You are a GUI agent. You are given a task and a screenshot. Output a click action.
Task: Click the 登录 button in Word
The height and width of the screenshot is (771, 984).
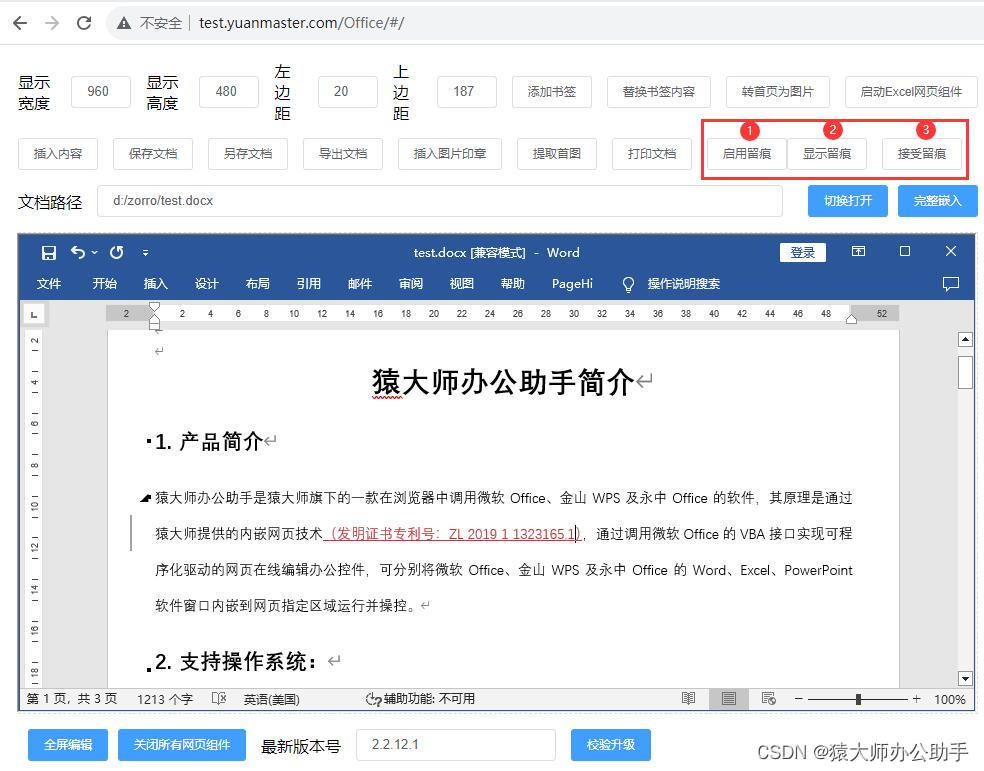point(803,252)
